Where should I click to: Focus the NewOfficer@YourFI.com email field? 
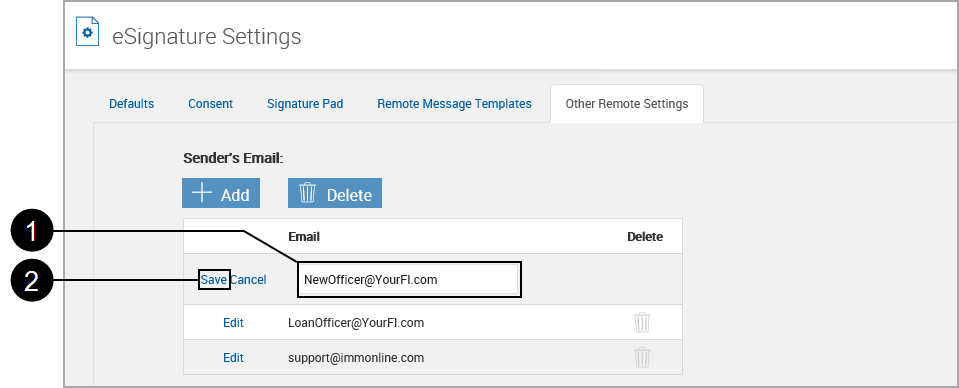(x=410, y=280)
